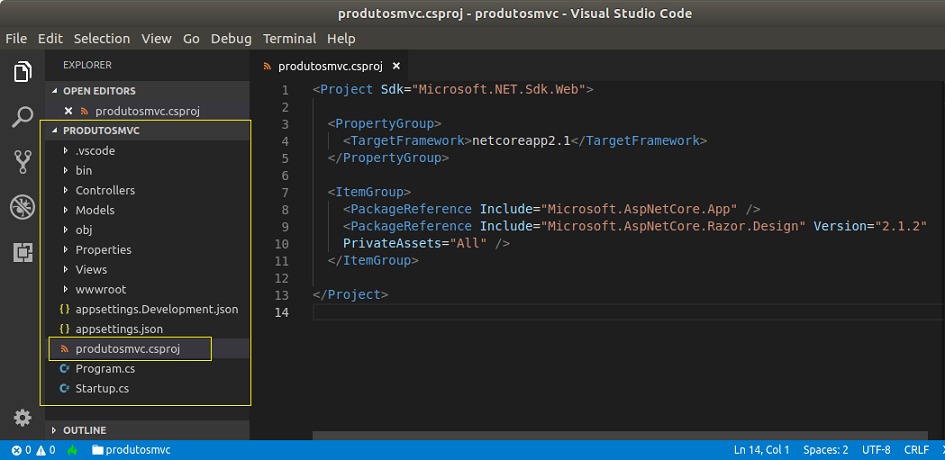The height and width of the screenshot is (460, 945).
Task: Expand the .vscode folder
Action: coord(66,151)
